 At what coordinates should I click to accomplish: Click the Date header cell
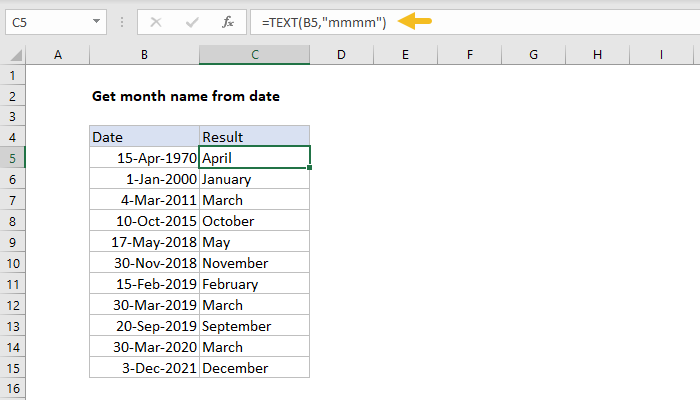click(144, 136)
